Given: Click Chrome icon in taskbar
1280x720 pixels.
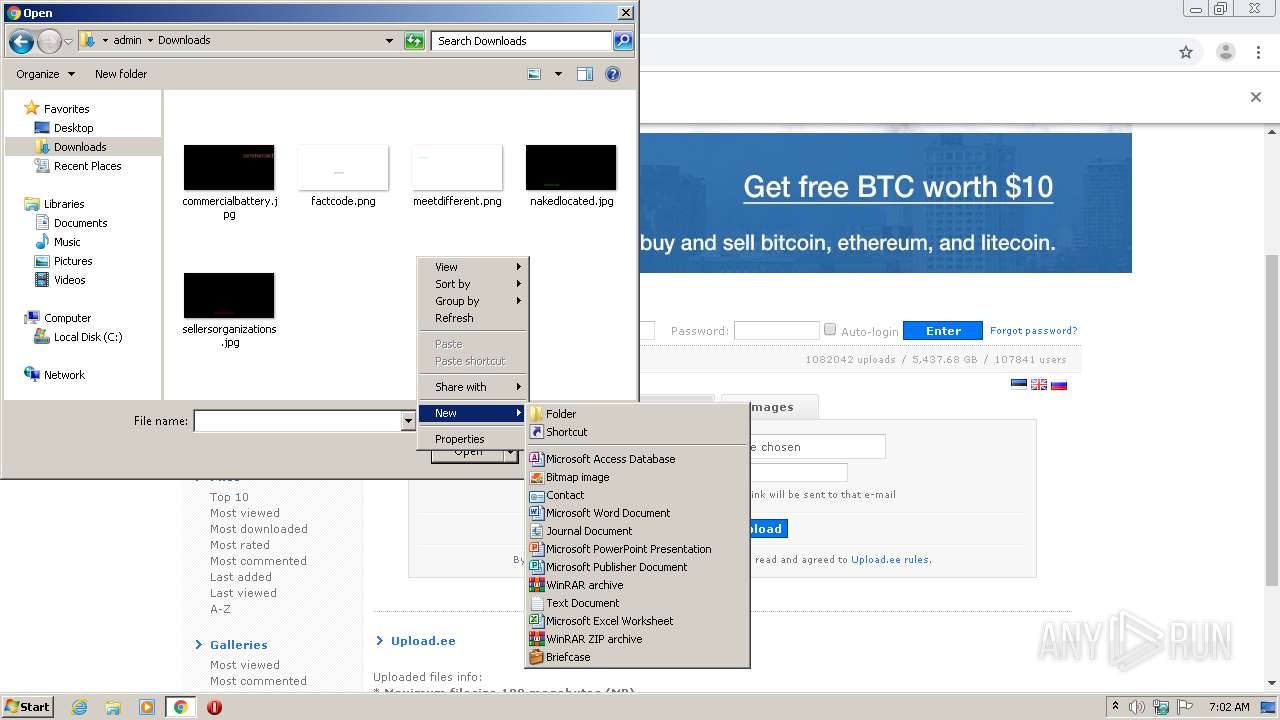Looking at the screenshot, I should click(181, 707).
